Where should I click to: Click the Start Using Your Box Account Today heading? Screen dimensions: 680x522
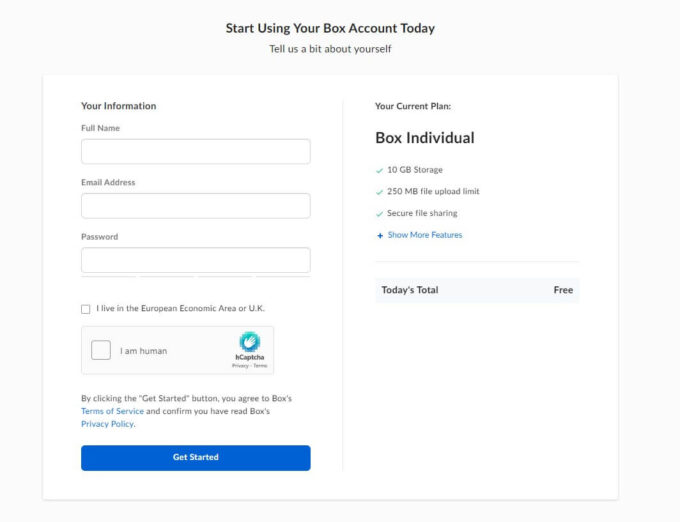[330, 28]
